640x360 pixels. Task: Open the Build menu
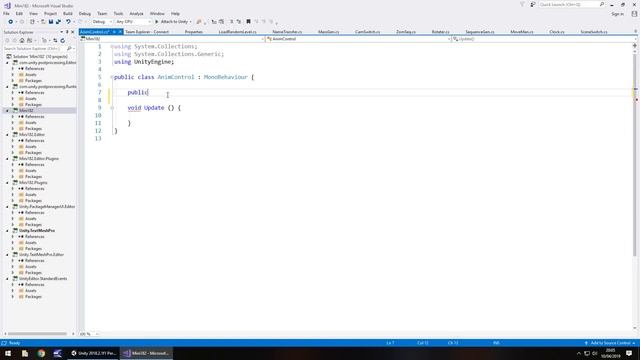point(68,13)
